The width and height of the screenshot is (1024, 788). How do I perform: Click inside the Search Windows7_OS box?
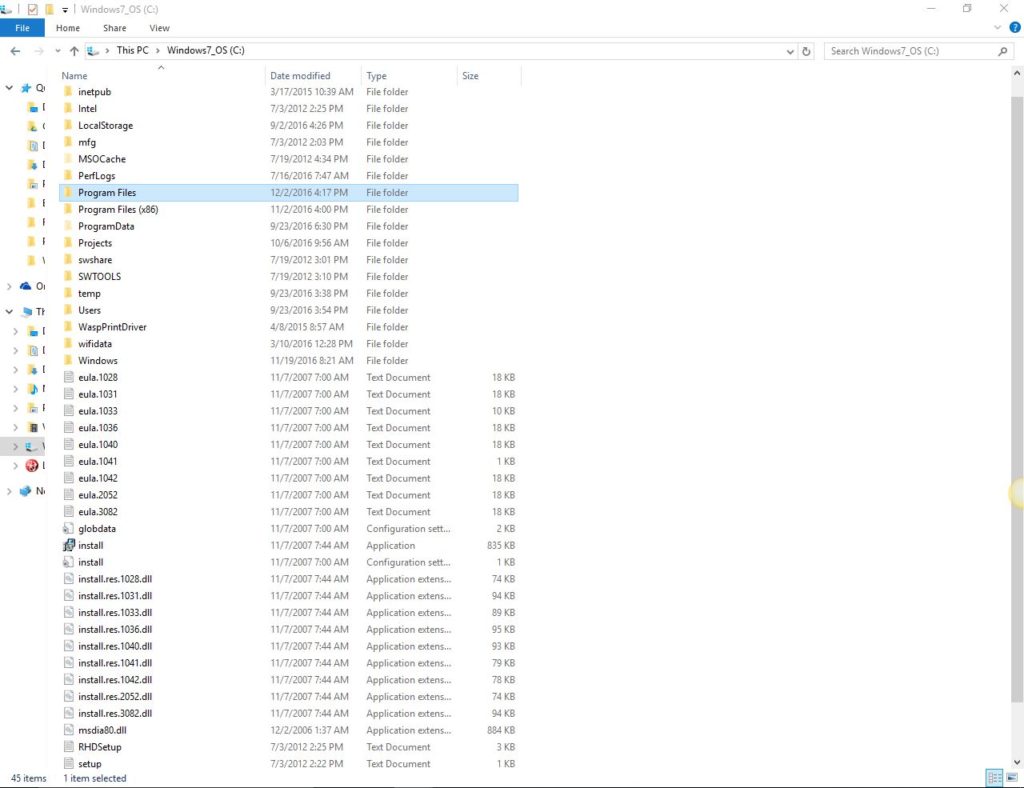900,50
